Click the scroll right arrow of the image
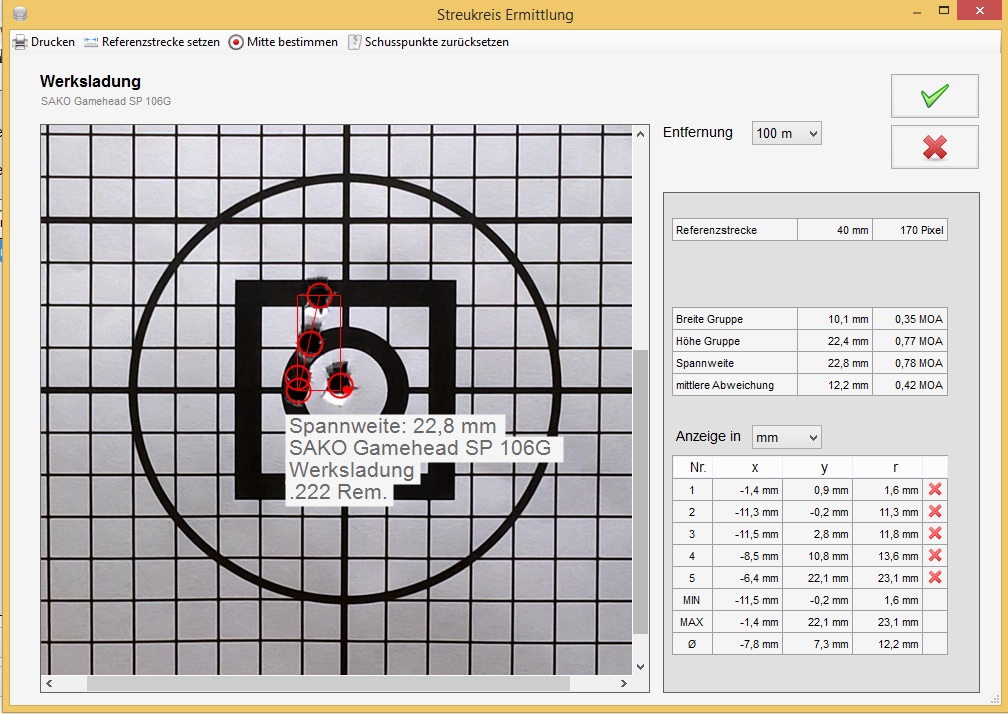This screenshot has width=1008, height=714. pyautogui.click(x=624, y=683)
